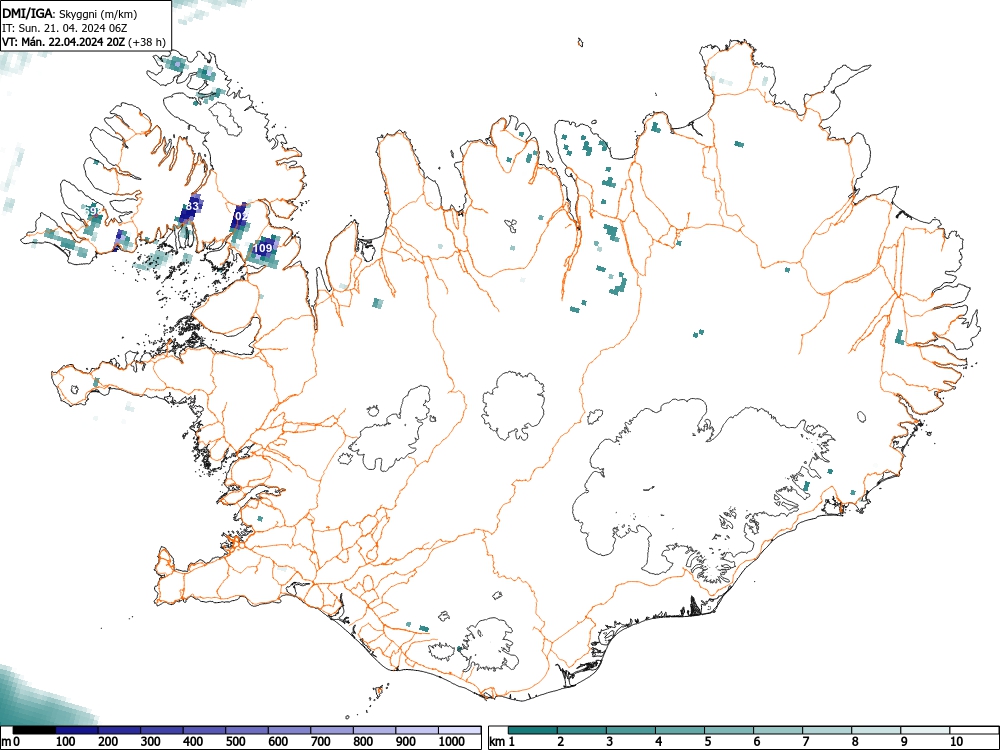Viewport: 1000px width, 750px height.
Task: Click the blue swatch between 400 and 500
Action: click(205, 730)
